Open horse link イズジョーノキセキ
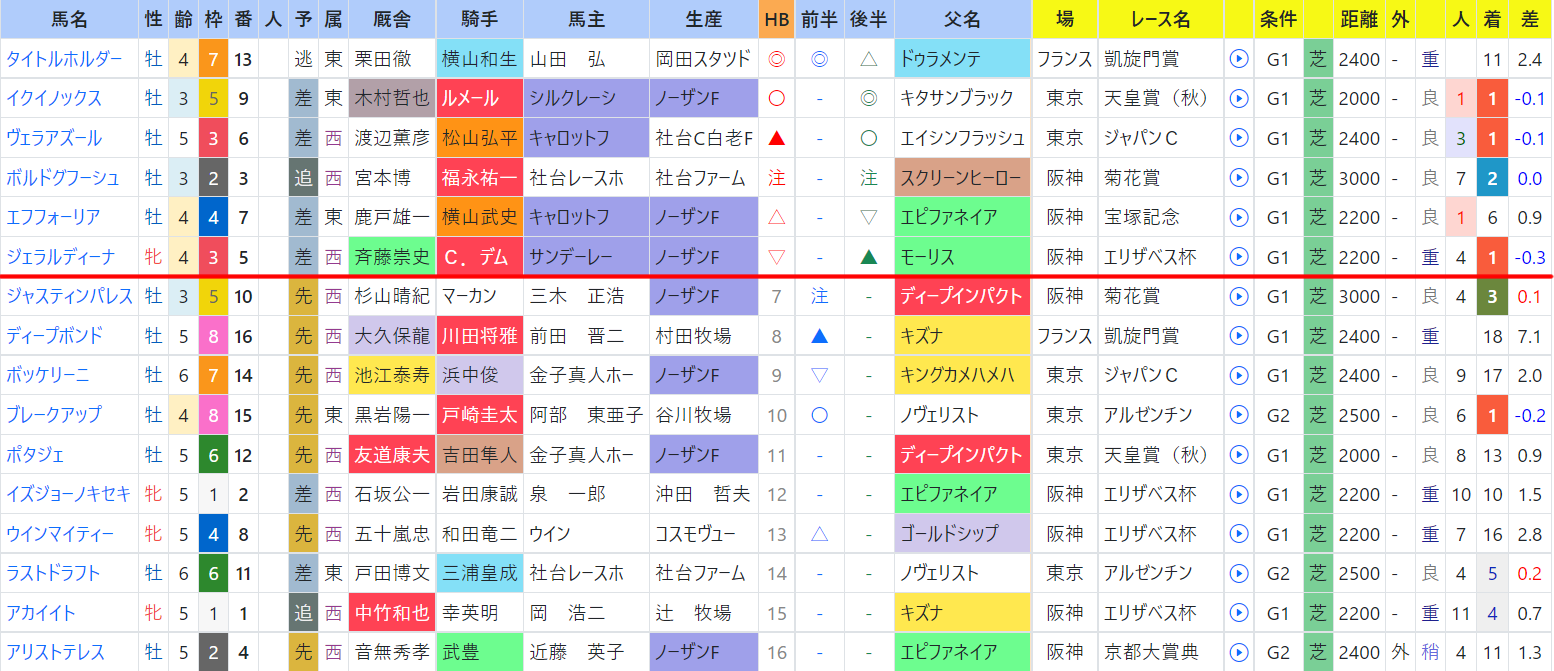Screen dimensions: 1554x671 (69, 494)
